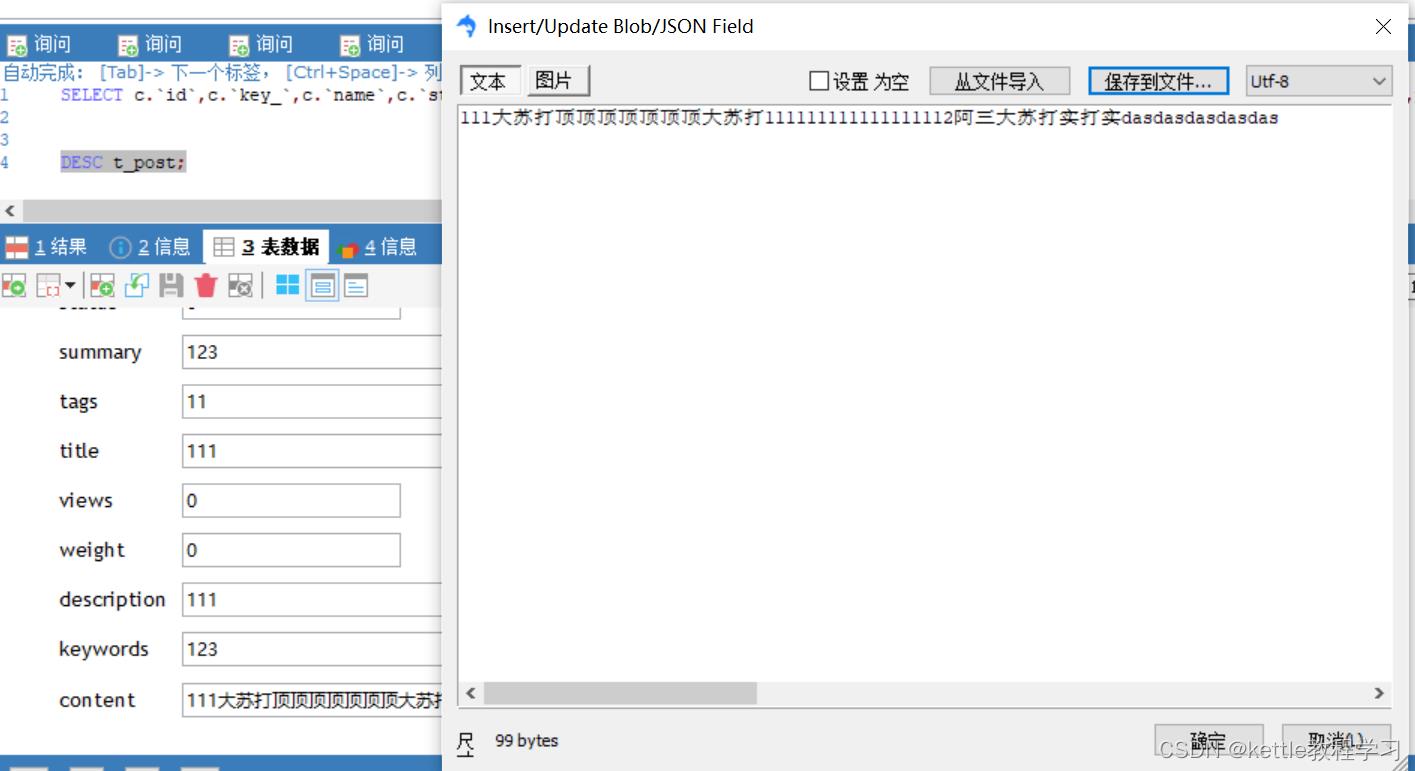Duplicate the current row via the toolbar icon

point(137,286)
